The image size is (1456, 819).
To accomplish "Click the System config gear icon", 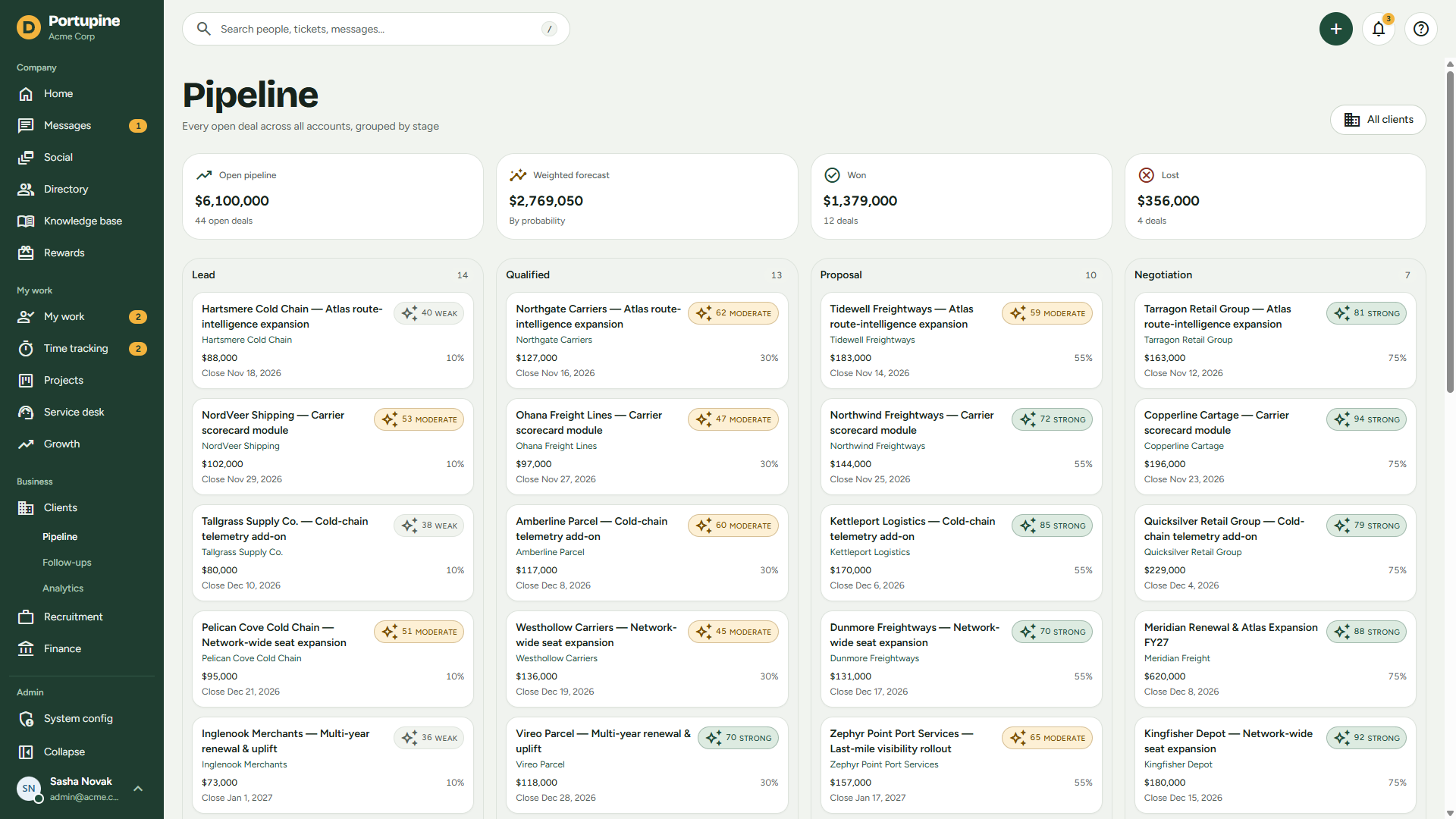I will (x=26, y=719).
